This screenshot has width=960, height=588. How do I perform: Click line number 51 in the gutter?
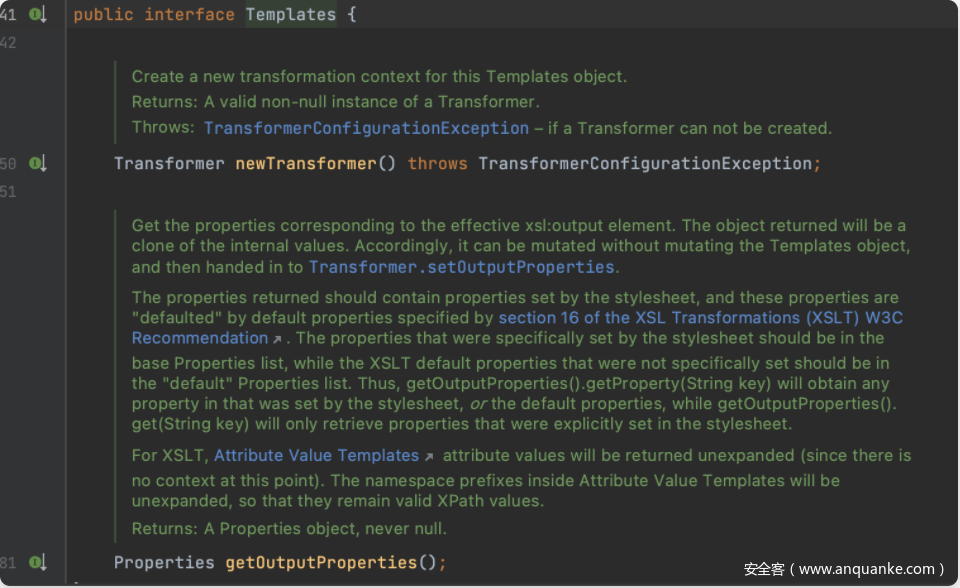click(8, 191)
